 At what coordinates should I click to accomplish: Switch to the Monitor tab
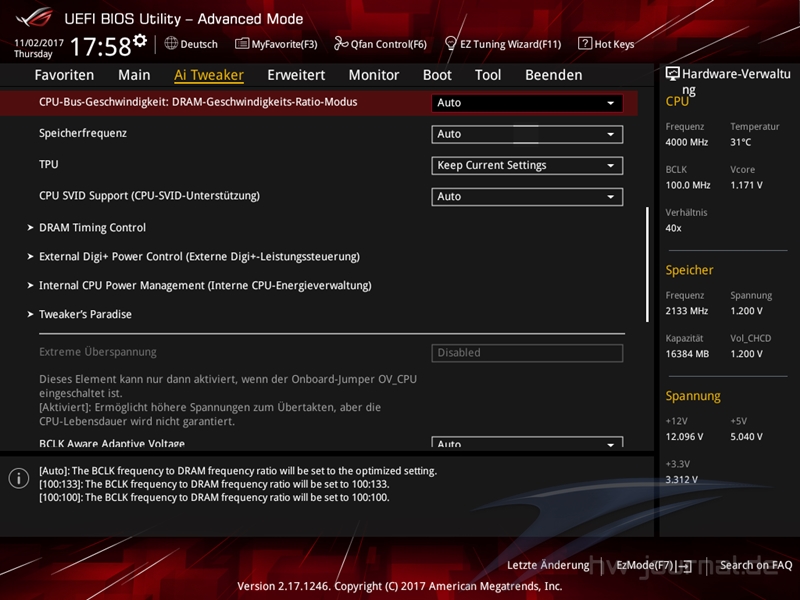point(374,75)
